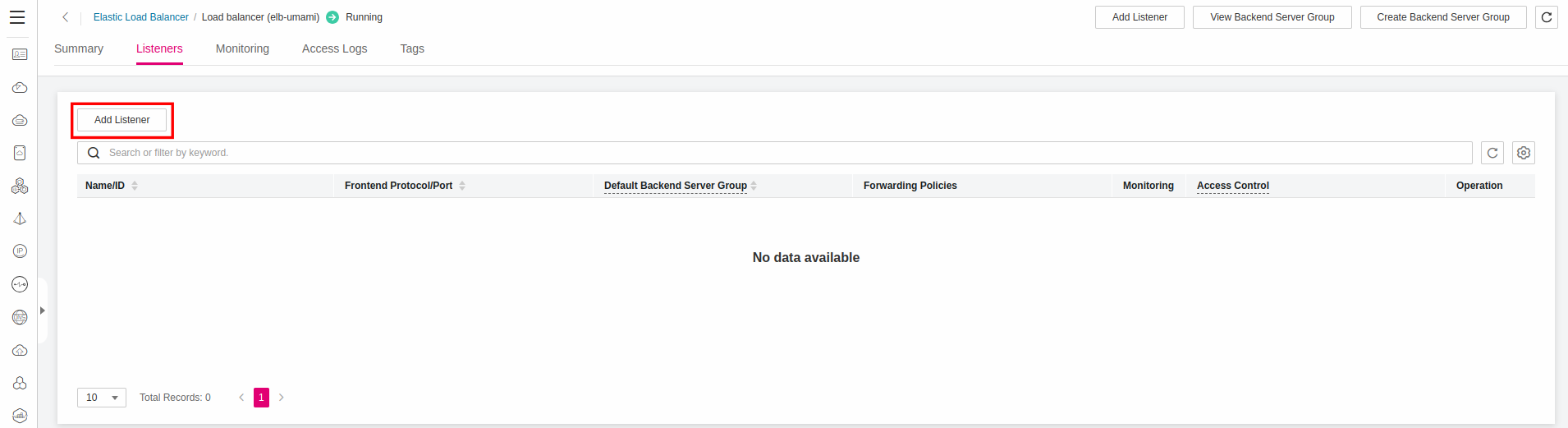Refresh the listeners table next to search
The height and width of the screenshot is (428, 1568).
click(1492, 153)
